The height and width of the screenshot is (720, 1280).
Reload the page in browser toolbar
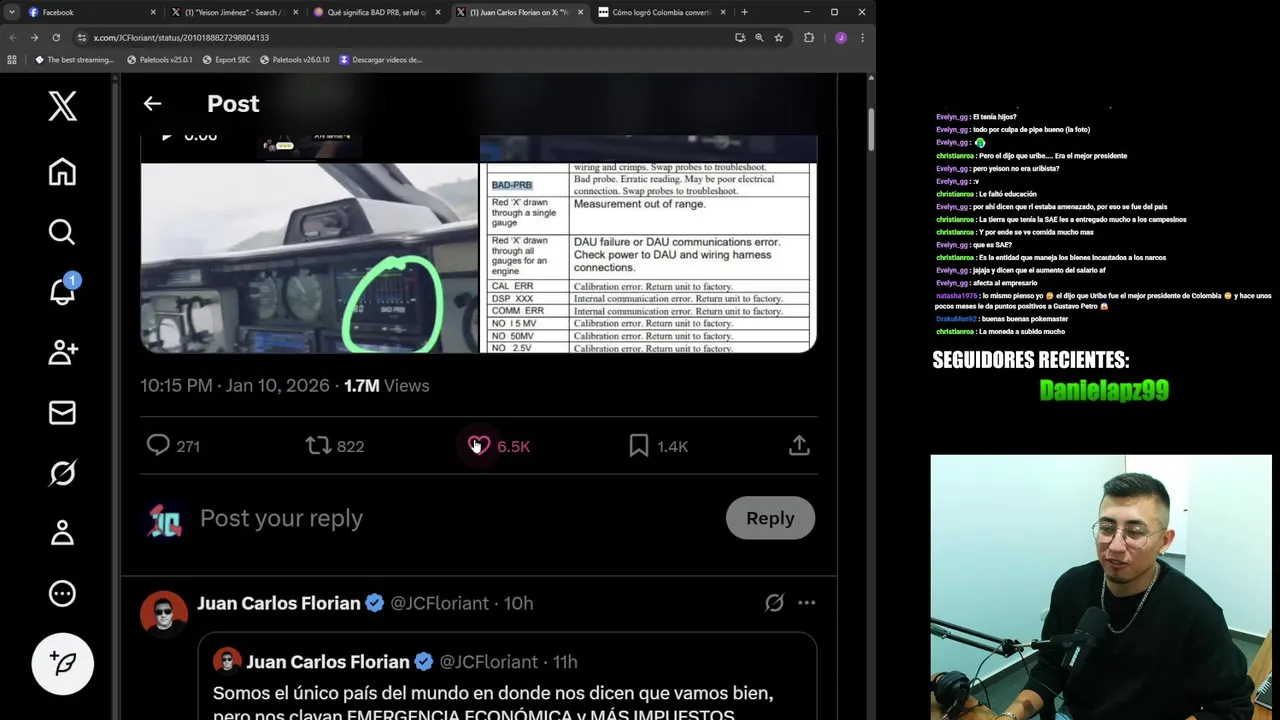tap(56, 37)
